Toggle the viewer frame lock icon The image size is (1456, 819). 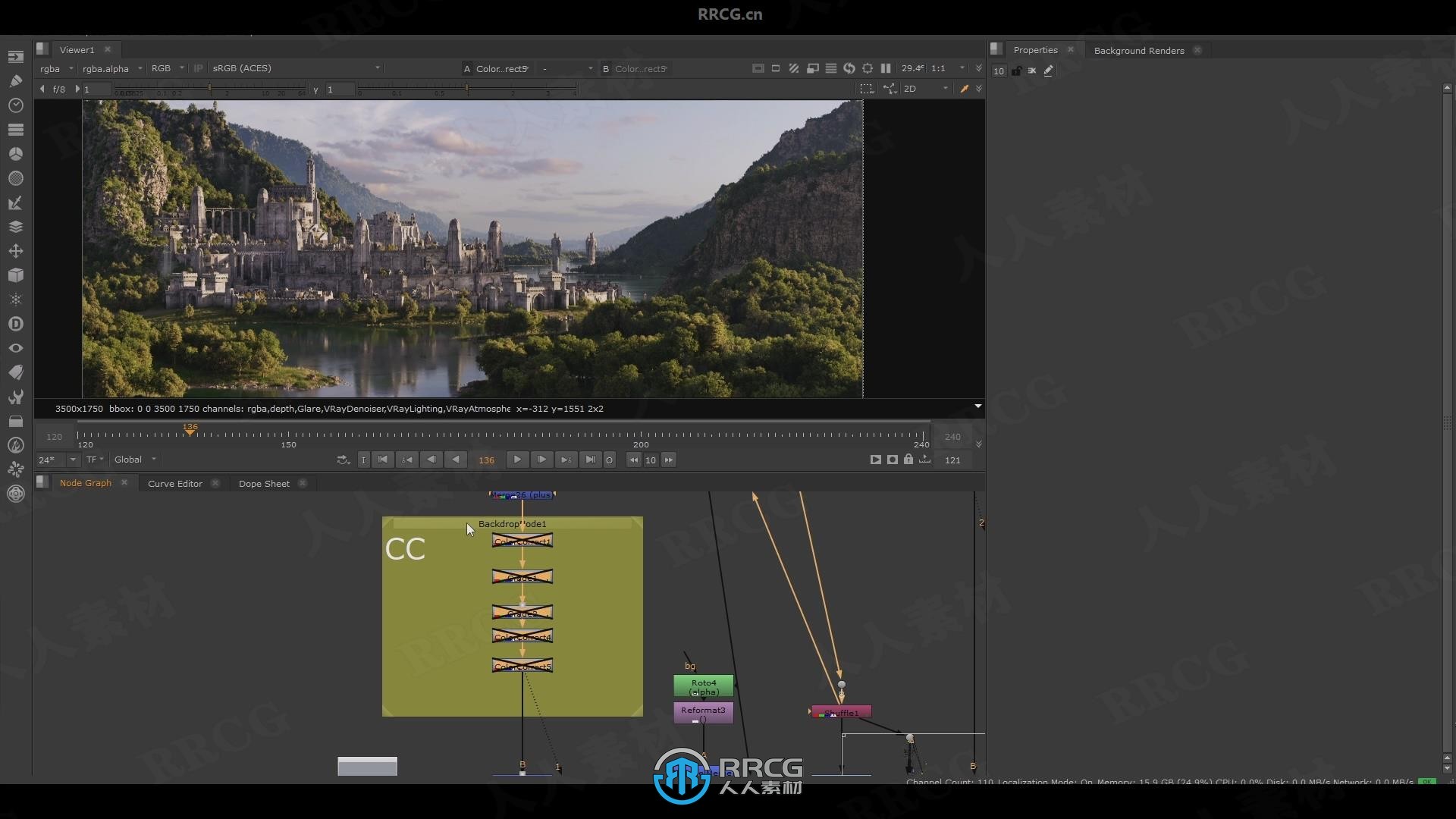908,460
